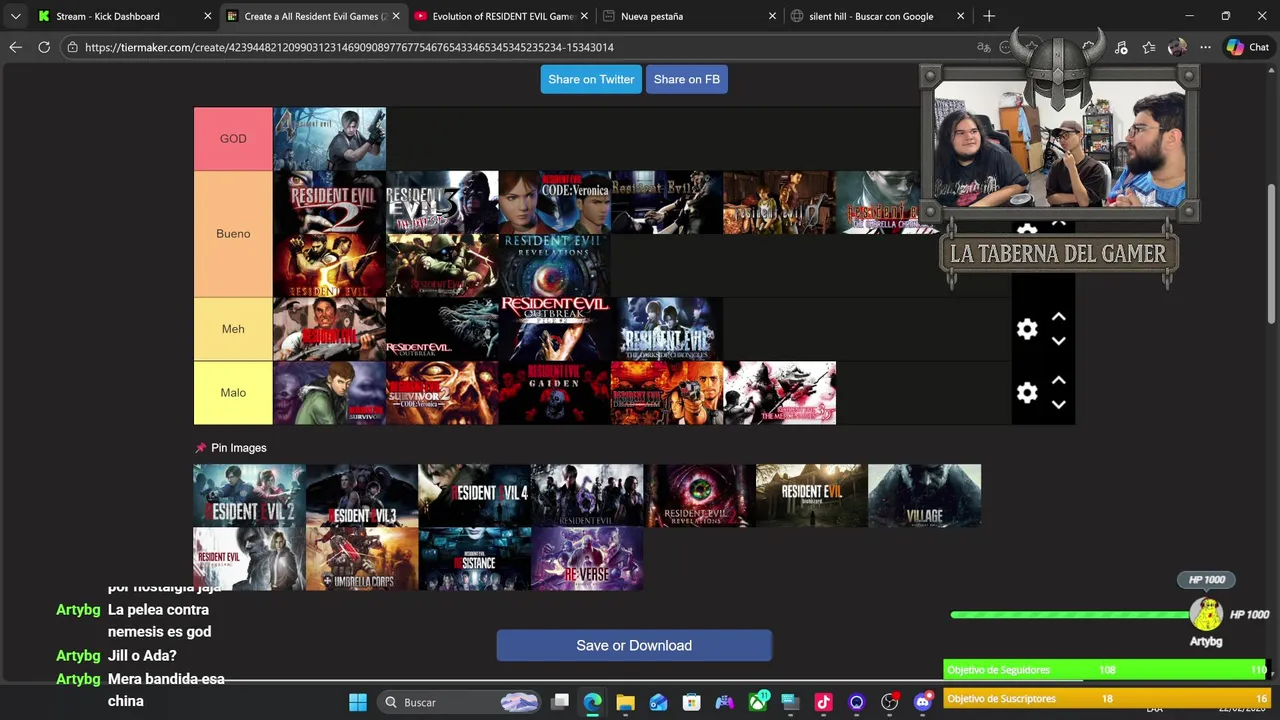This screenshot has height=720, width=1280.
Task: Open a new browser tab
Action: (x=989, y=16)
